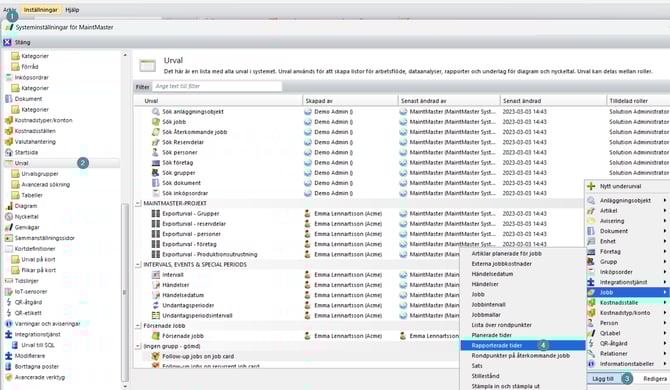Expand the Kostnadsställe submenu arrow
This screenshot has height=390, width=670.
665,302
